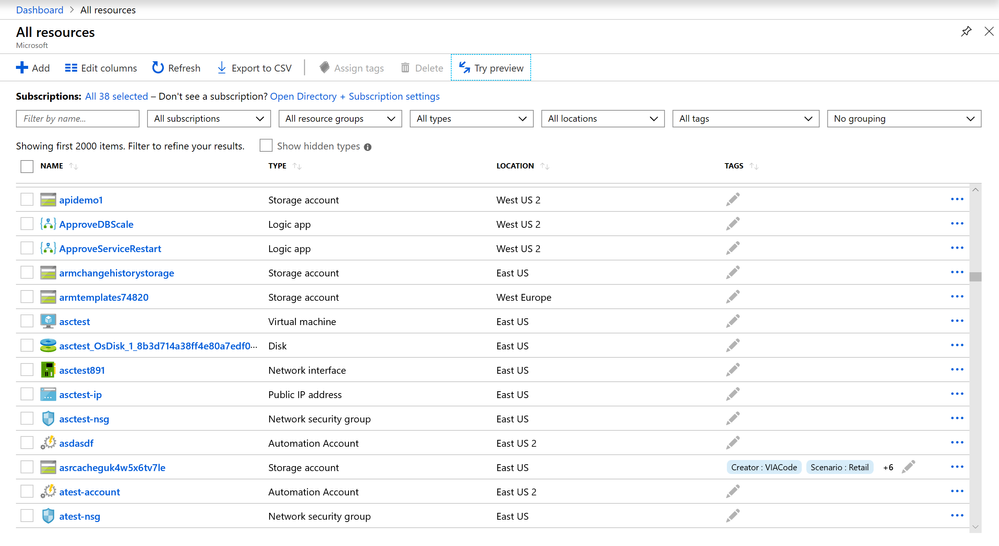Expand the All locations filter dropdown

(x=603, y=119)
